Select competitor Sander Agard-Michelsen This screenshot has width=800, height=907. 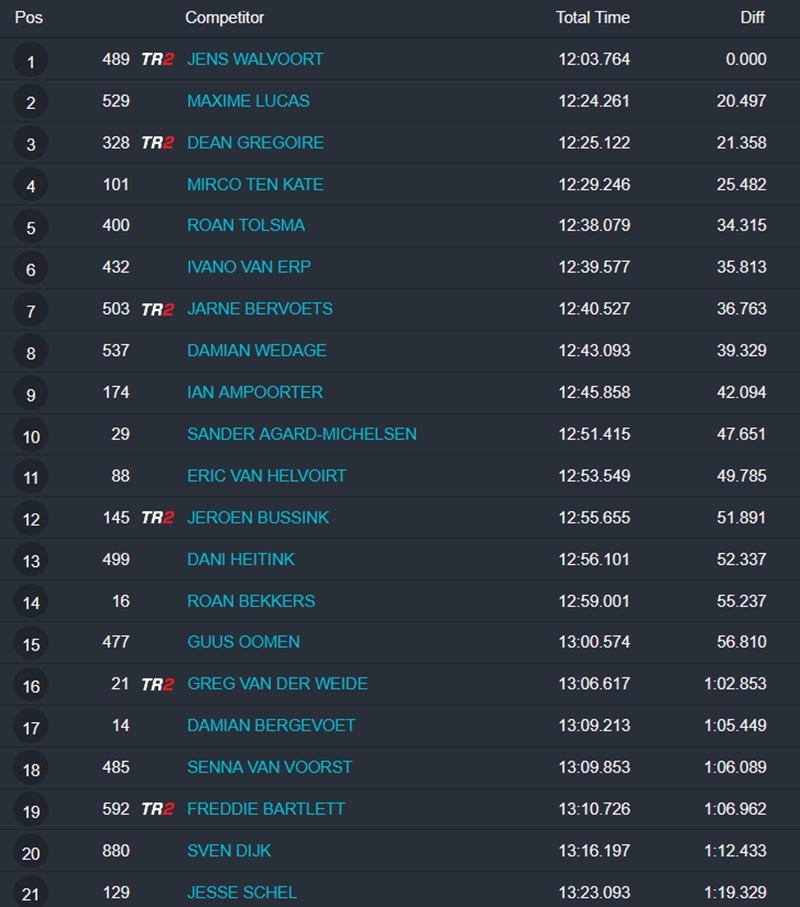[x=302, y=434]
